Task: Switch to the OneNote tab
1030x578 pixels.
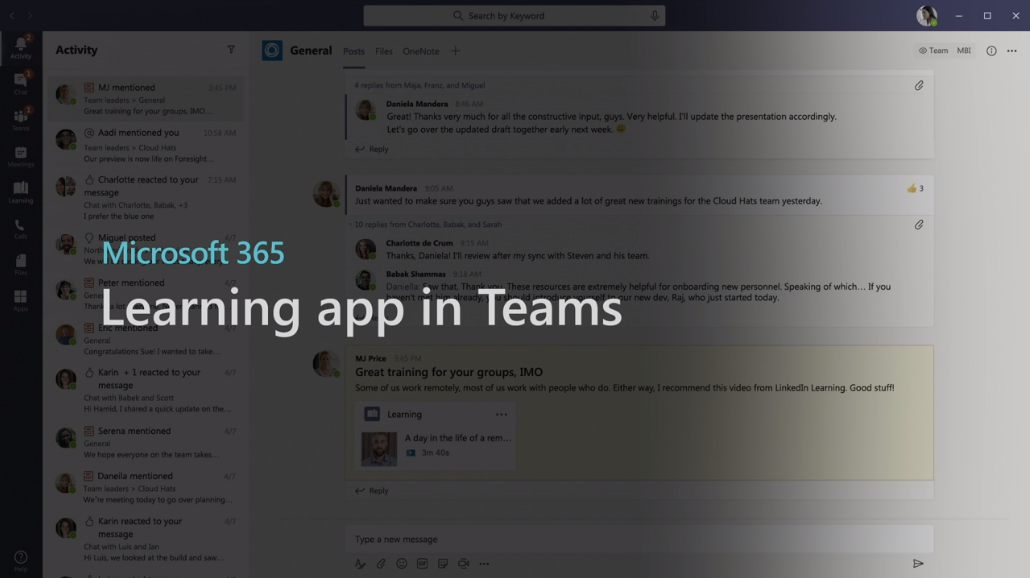Action: pyautogui.click(x=420, y=51)
